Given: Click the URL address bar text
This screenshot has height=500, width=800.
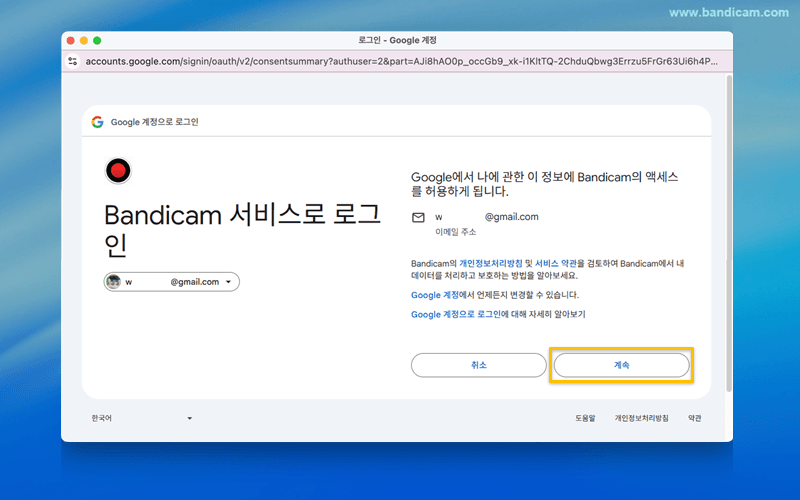Looking at the screenshot, I should pos(402,61).
